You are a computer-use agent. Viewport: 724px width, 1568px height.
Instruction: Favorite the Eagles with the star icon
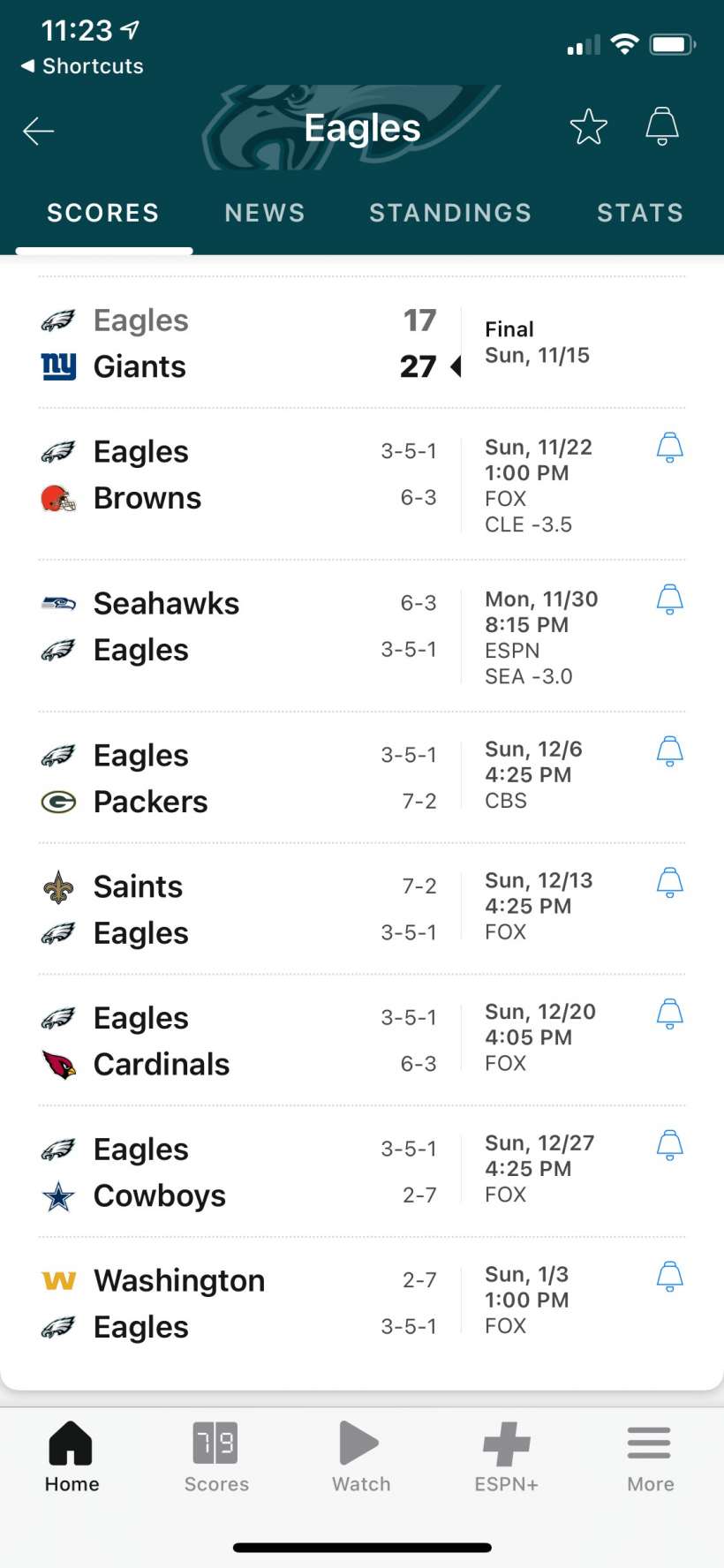coord(588,127)
